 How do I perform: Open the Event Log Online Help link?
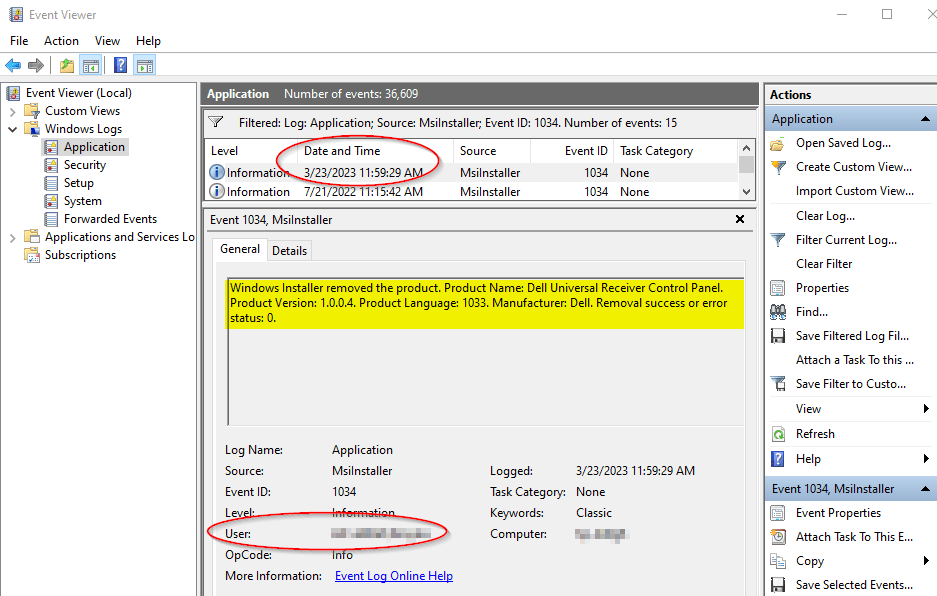[x=394, y=576]
